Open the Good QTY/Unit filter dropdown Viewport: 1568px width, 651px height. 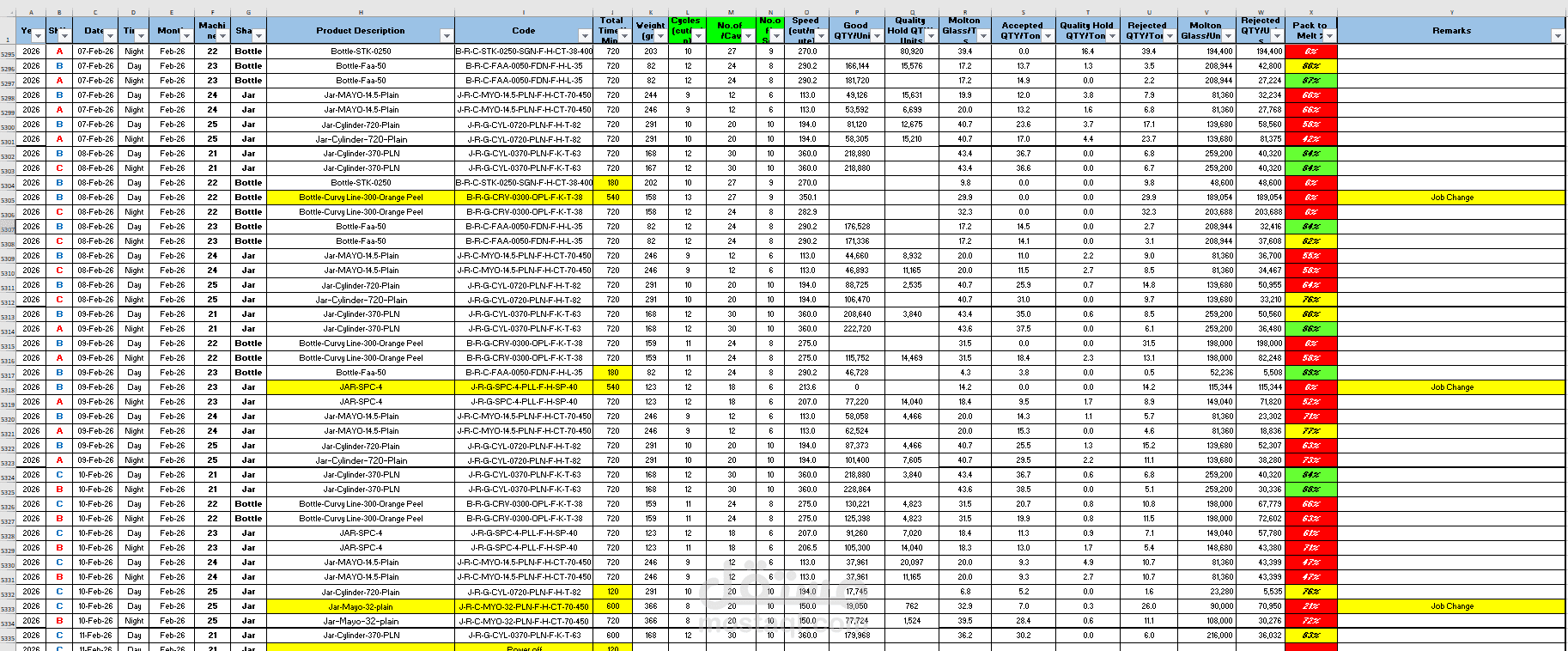click(x=877, y=36)
